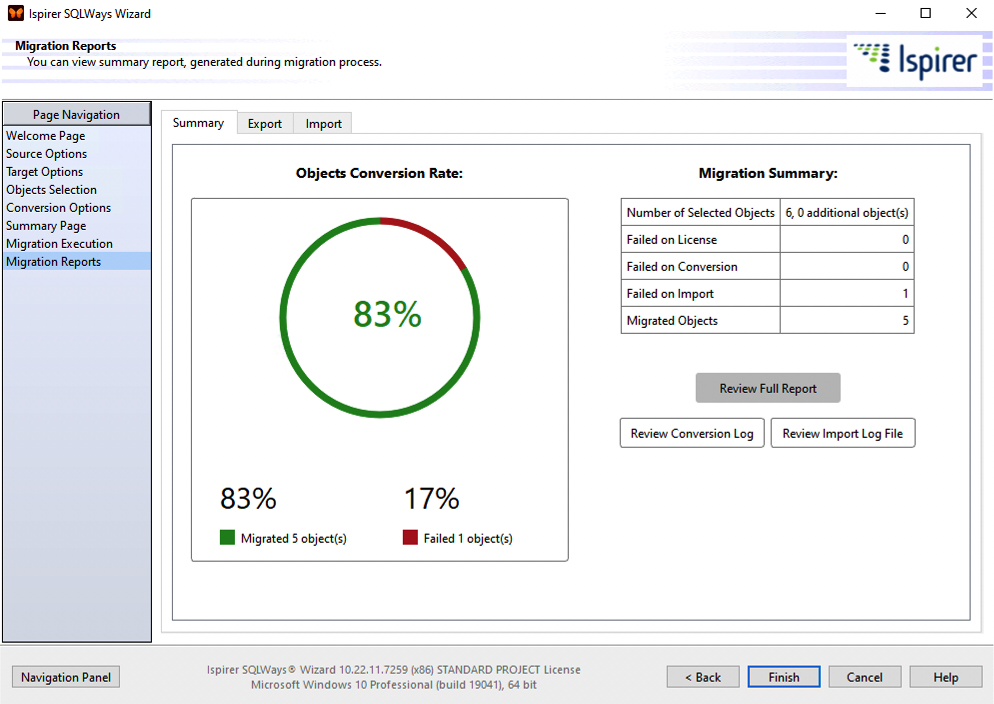Viewport: 994px width, 704px height.
Task: Toggle the Navigation Panel button
Action: (66, 677)
